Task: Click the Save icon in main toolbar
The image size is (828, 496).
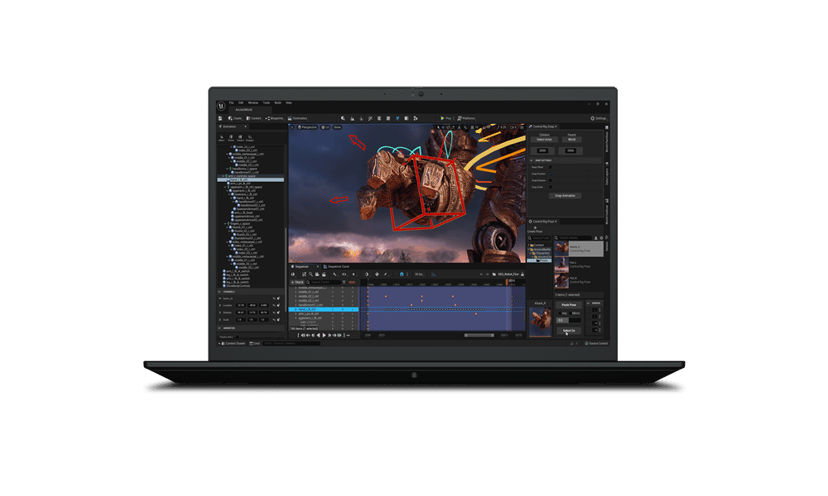Action: pyautogui.click(x=220, y=118)
